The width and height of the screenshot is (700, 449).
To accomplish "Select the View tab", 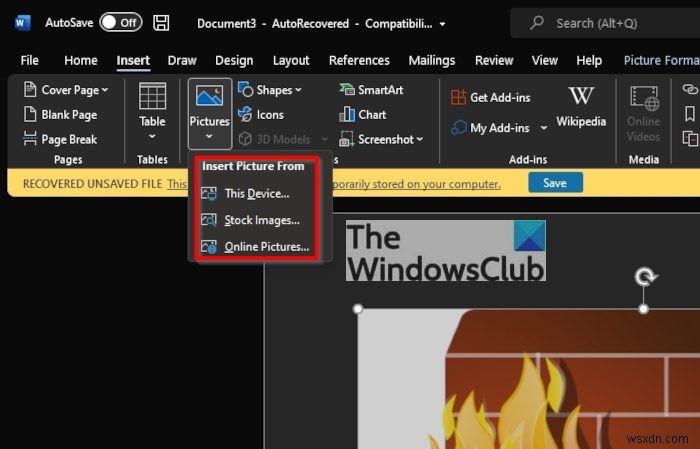I will point(545,60).
